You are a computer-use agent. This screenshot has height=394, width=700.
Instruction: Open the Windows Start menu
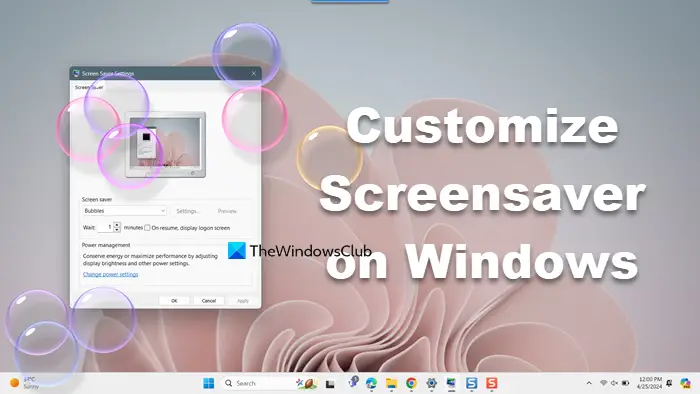(208, 383)
